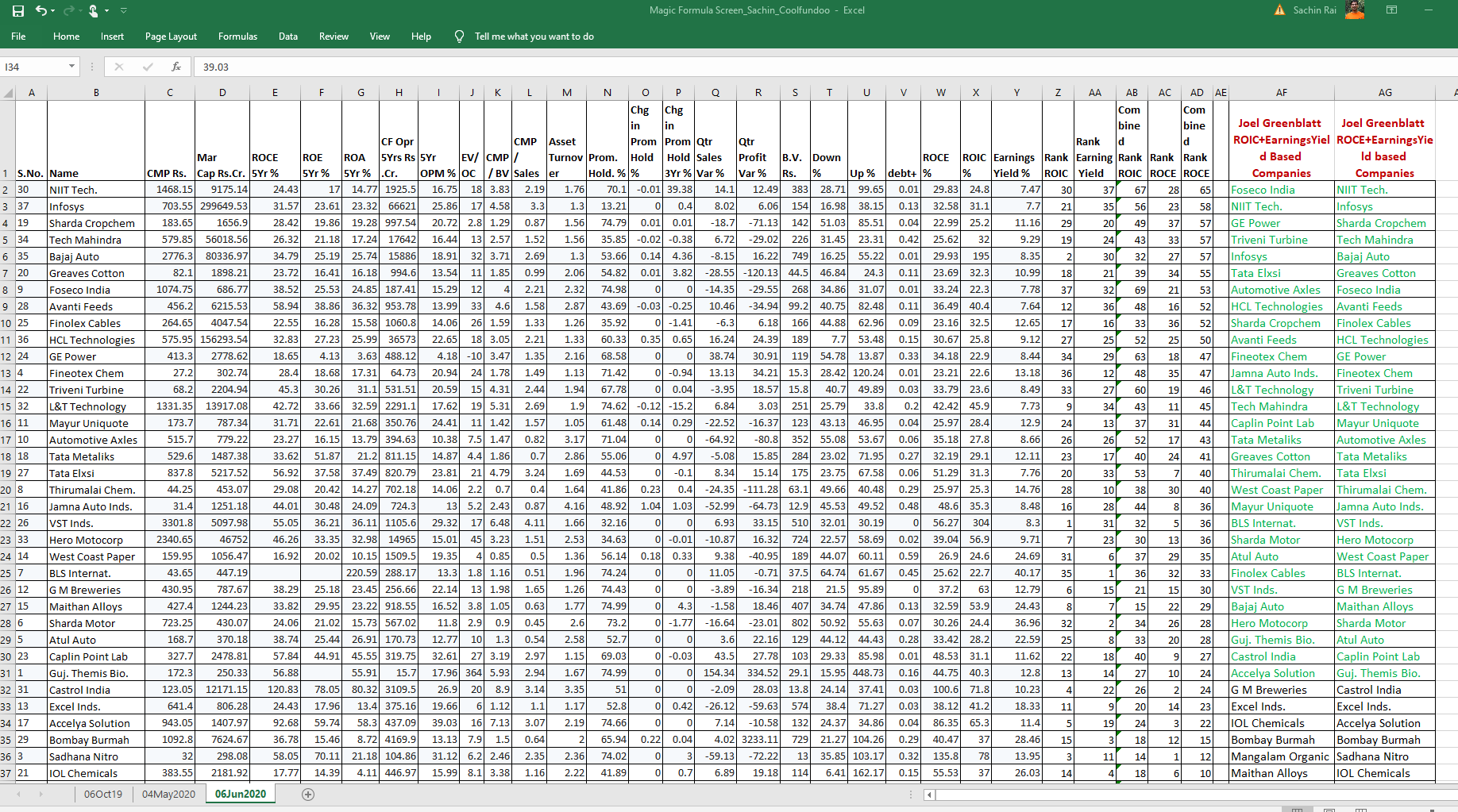
Task: Click 'Foseco India' in column AF
Action: pyautogui.click(x=1282, y=190)
